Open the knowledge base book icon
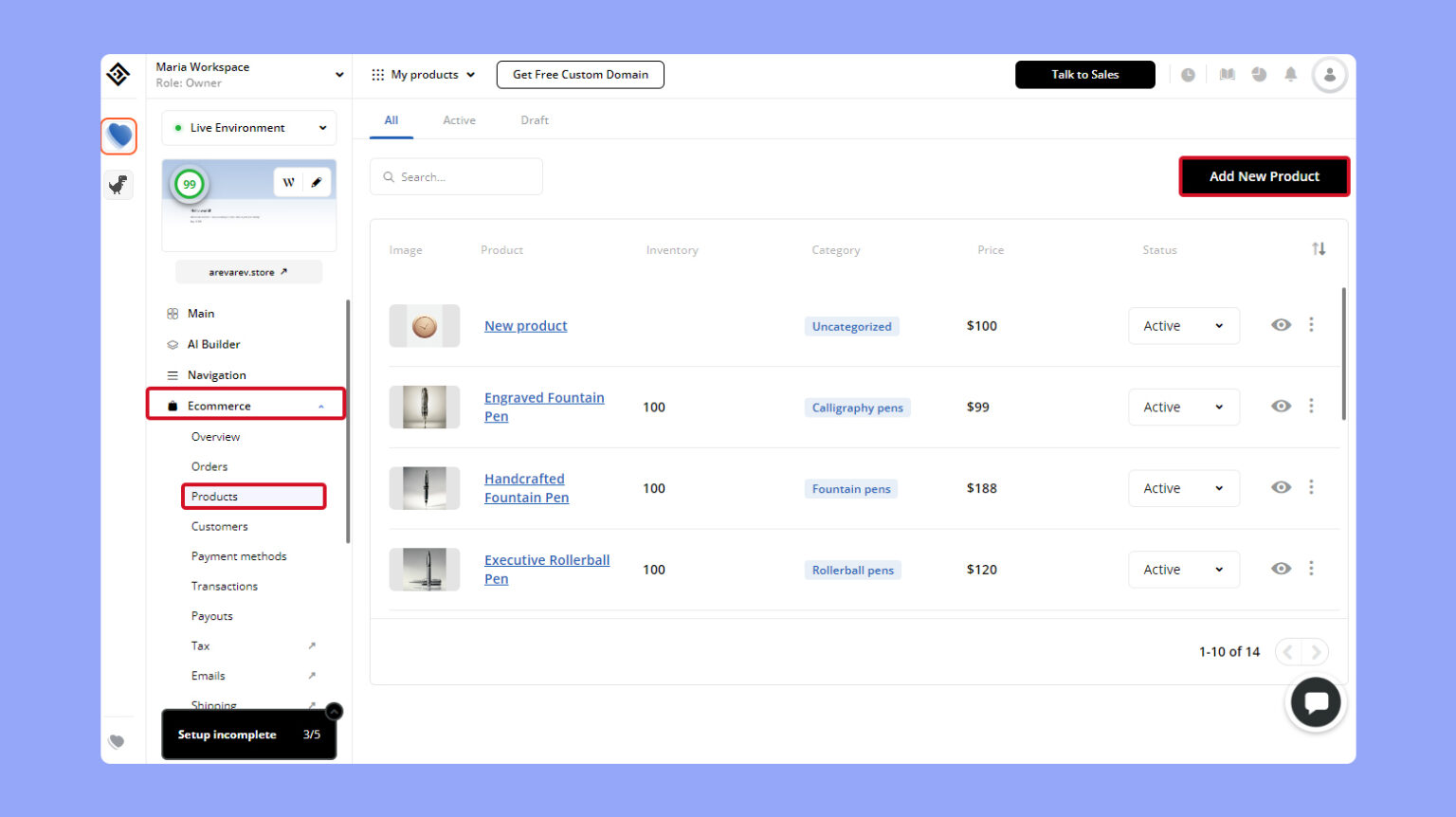Image resolution: width=1456 pixels, height=817 pixels. coord(1227,74)
